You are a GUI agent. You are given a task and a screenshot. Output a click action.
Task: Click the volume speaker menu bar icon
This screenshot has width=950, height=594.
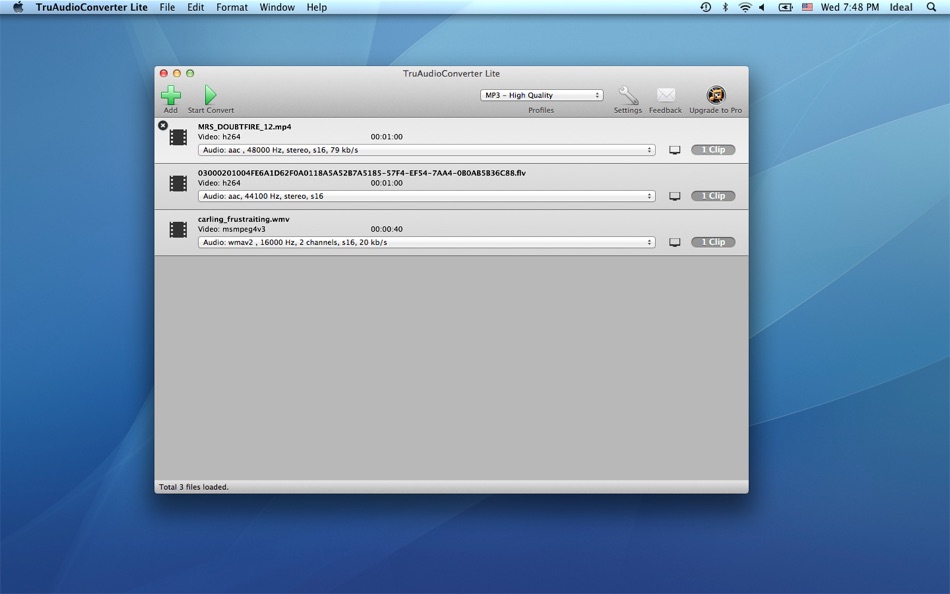762,7
